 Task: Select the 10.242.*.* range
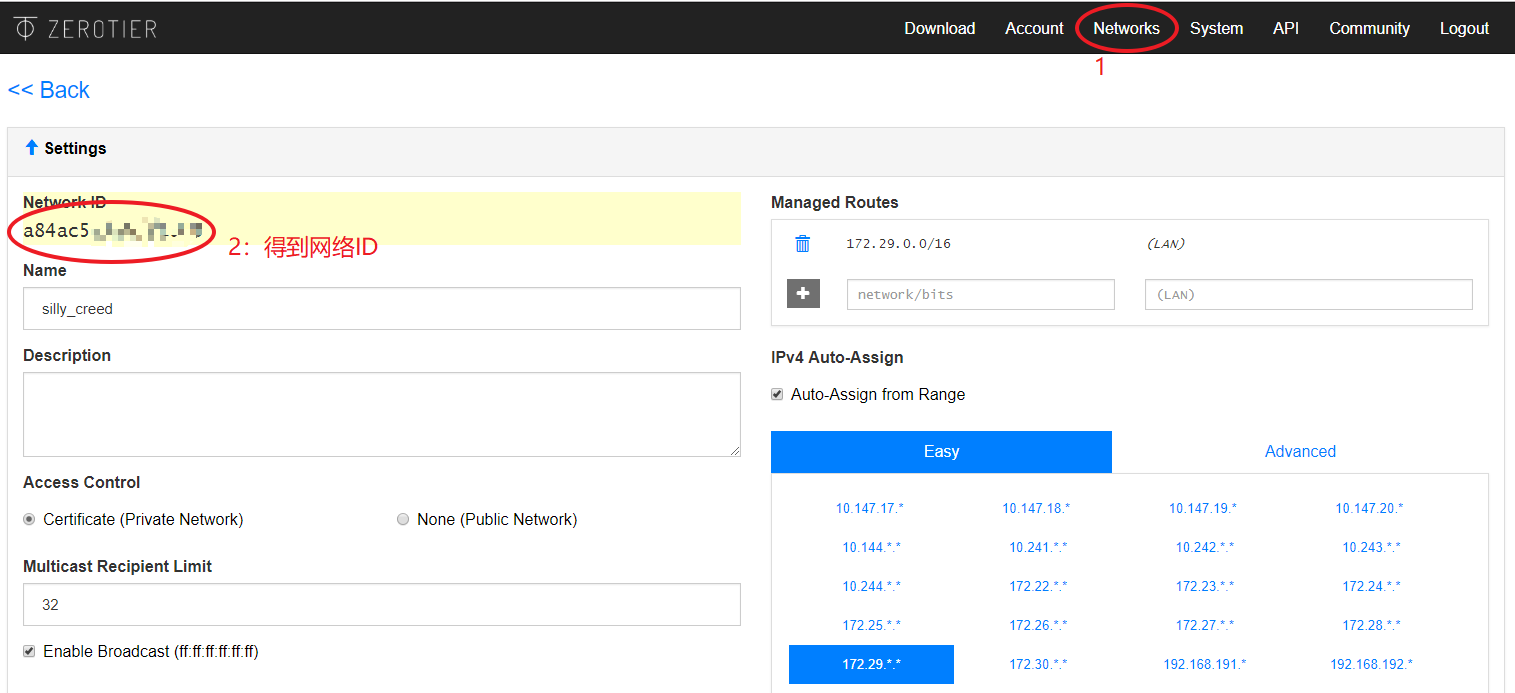pos(1205,547)
